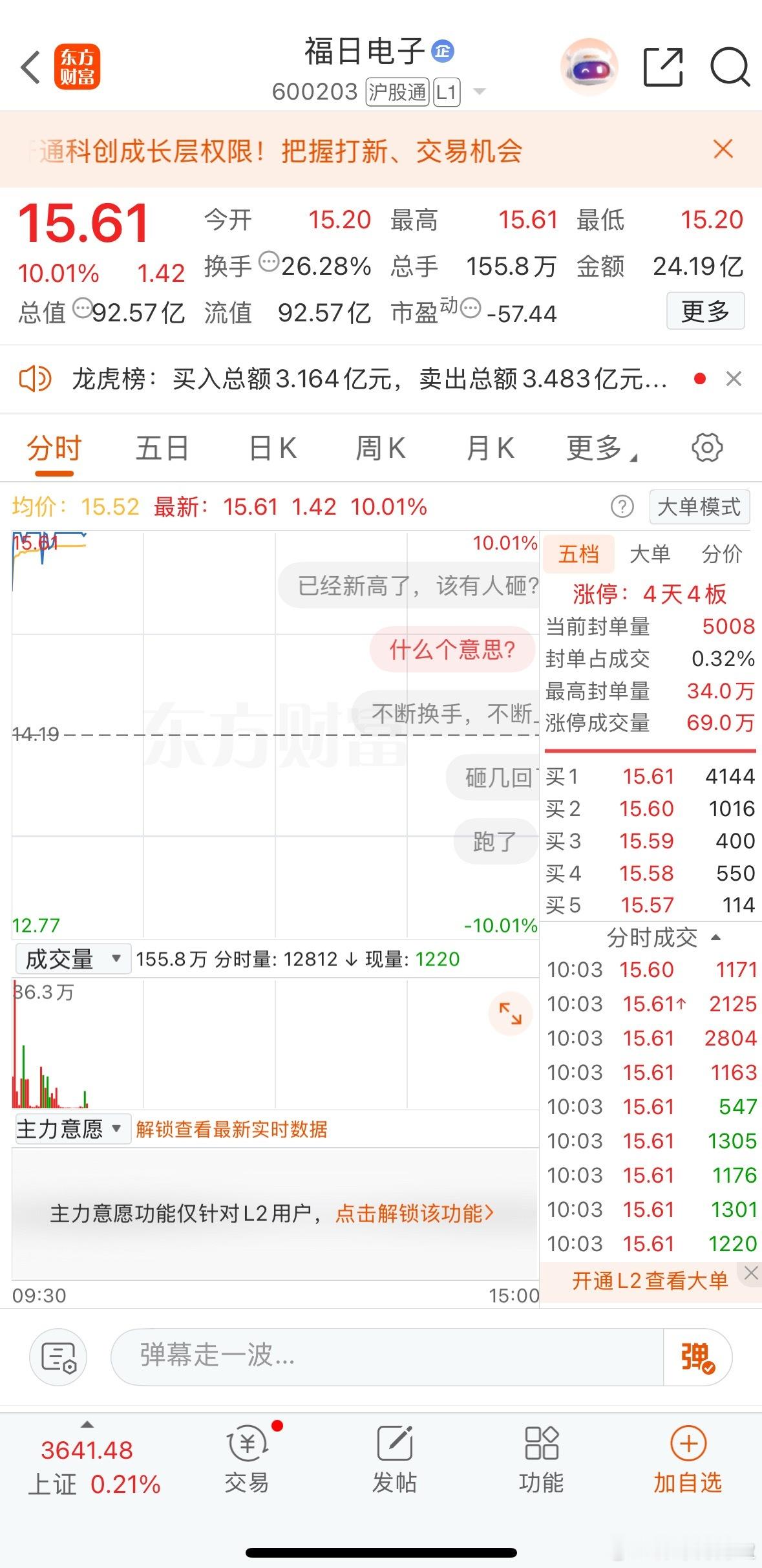Open the robot assistant avatar
This screenshot has width=762, height=1568.
589,67
